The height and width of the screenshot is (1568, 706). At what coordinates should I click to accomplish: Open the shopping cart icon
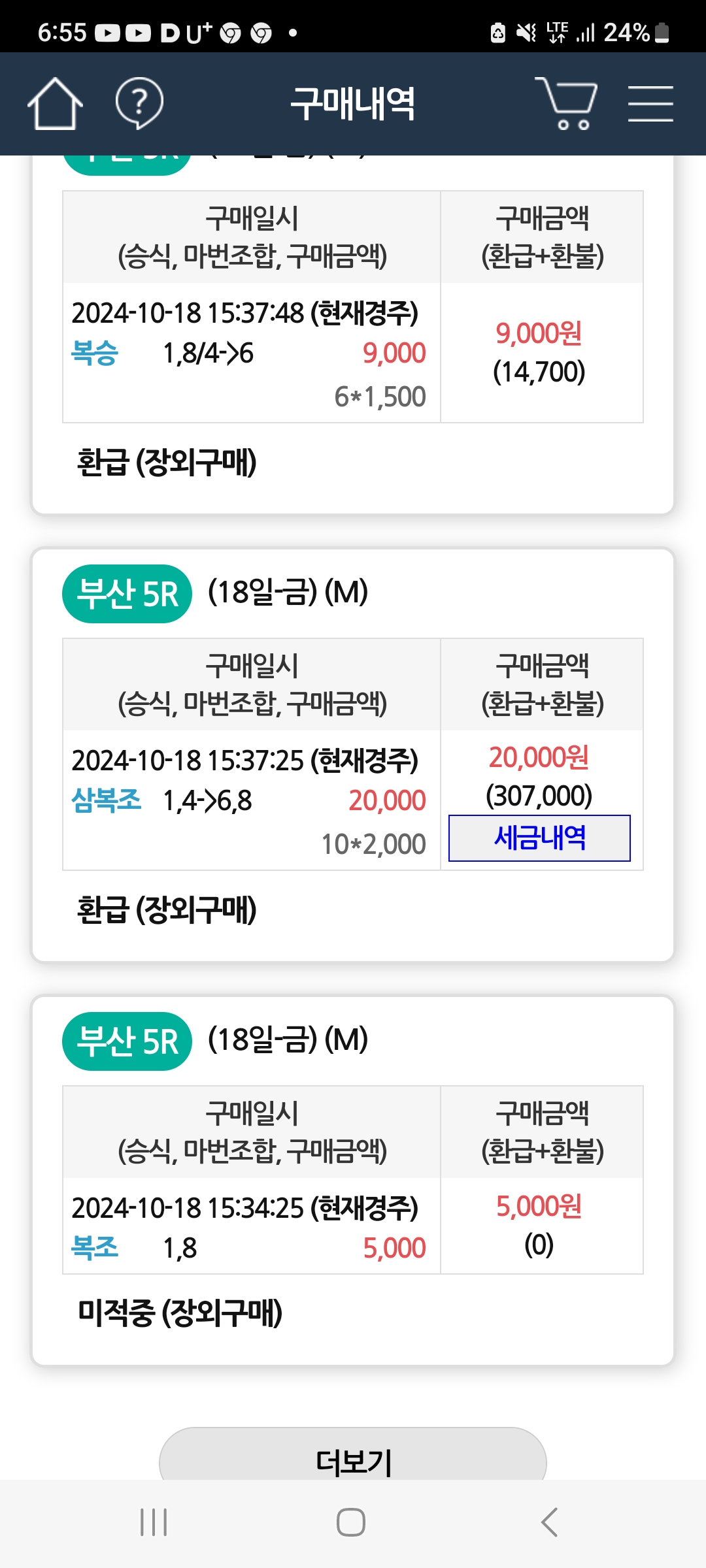click(566, 103)
